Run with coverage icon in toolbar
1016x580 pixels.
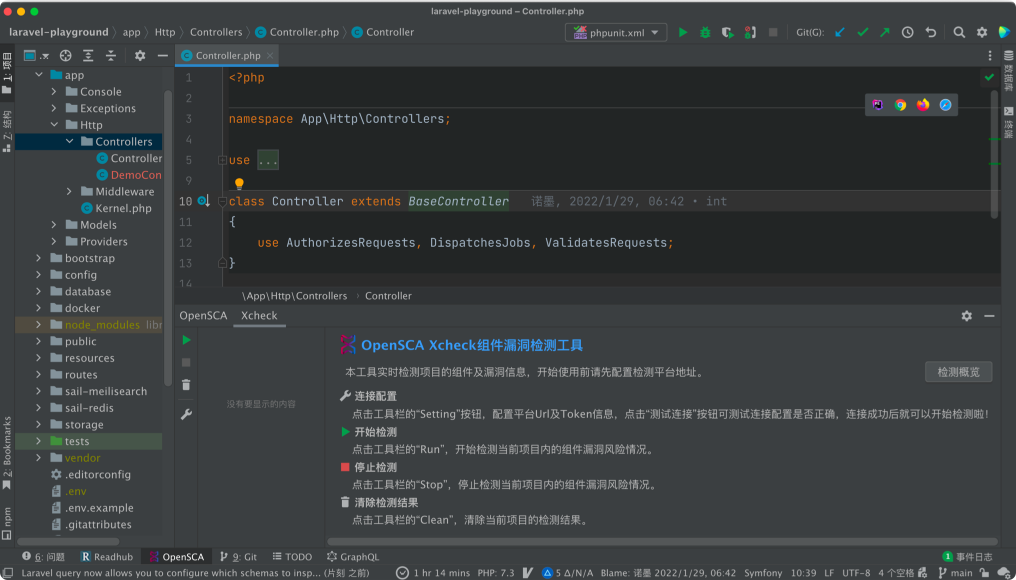tap(728, 32)
